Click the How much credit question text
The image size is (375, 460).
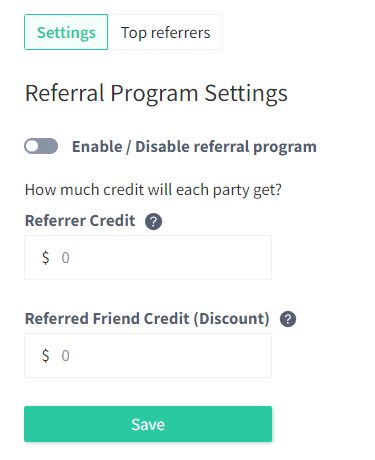pyautogui.click(x=153, y=190)
